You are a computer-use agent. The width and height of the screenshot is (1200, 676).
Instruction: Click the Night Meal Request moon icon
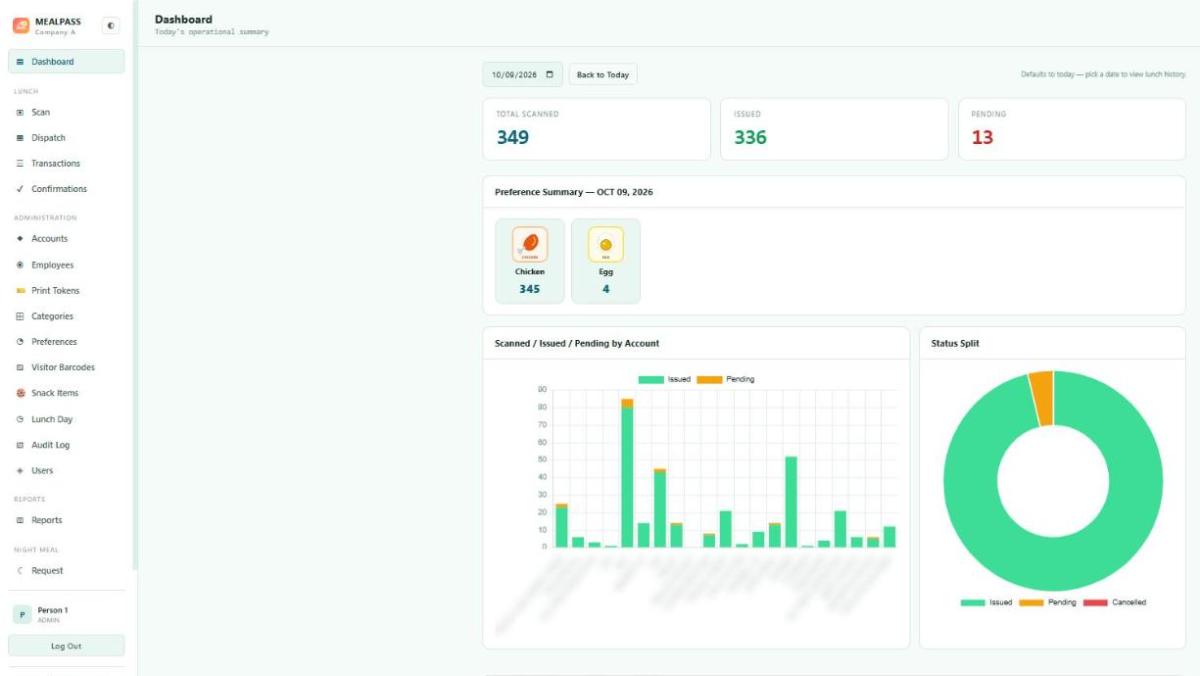20,571
